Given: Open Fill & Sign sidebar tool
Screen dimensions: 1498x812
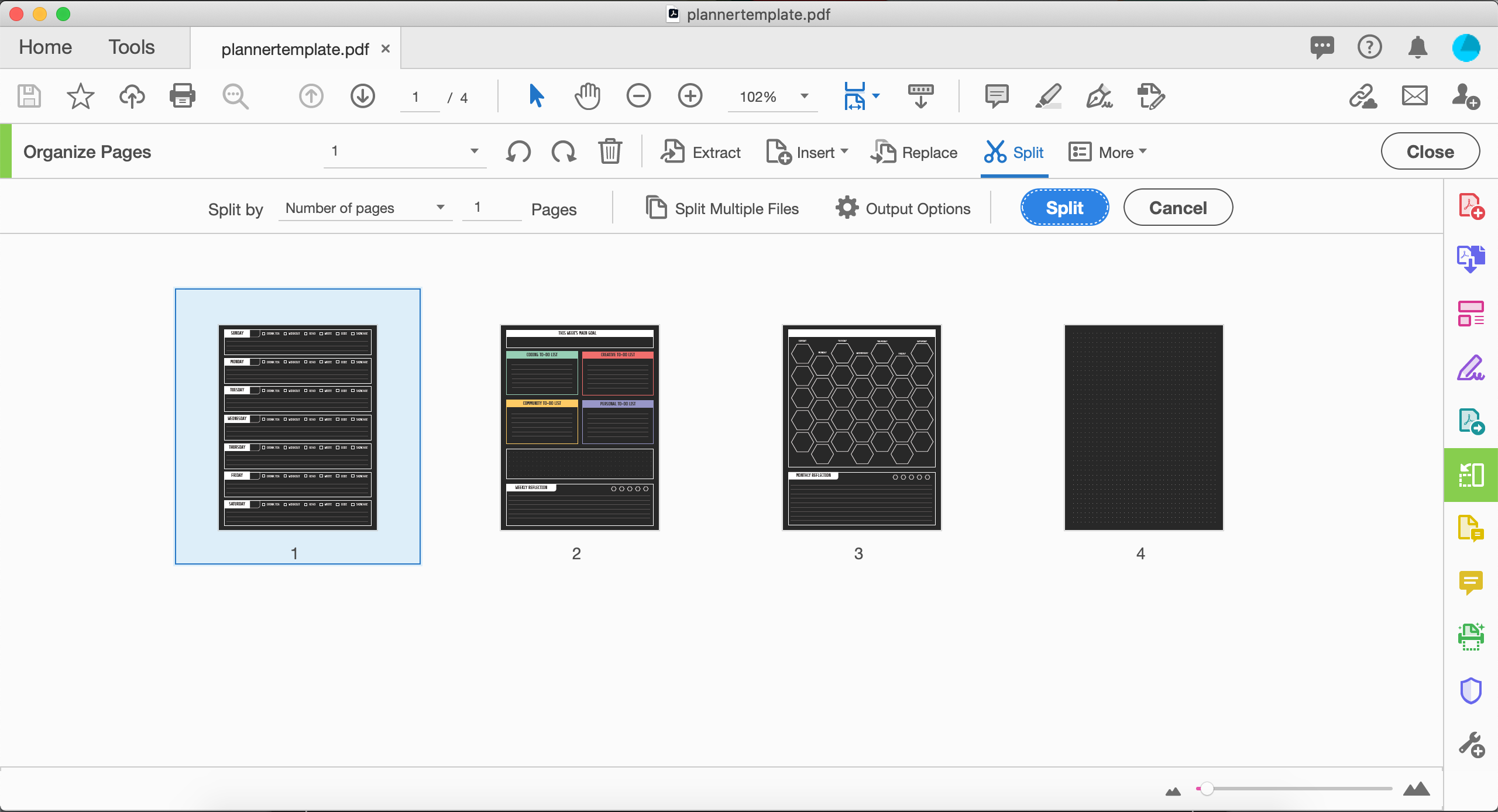Looking at the screenshot, I should (x=1470, y=368).
